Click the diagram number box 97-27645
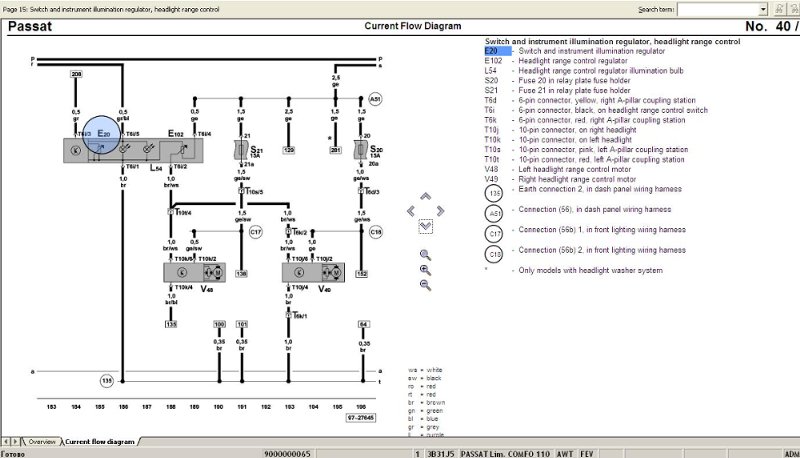The height and width of the screenshot is (458, 800). [361, 418]
